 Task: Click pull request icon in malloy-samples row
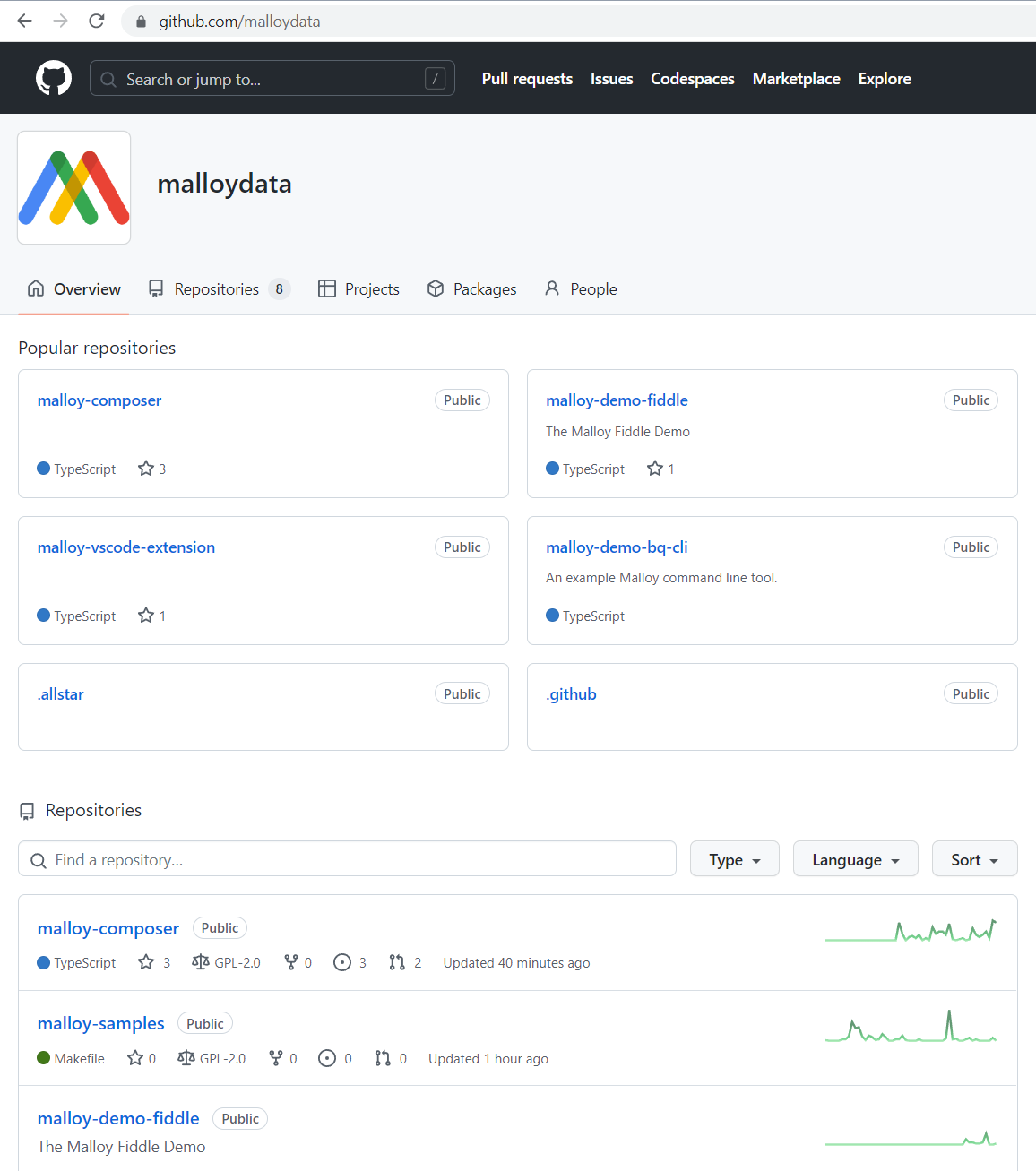[383, 1058]
